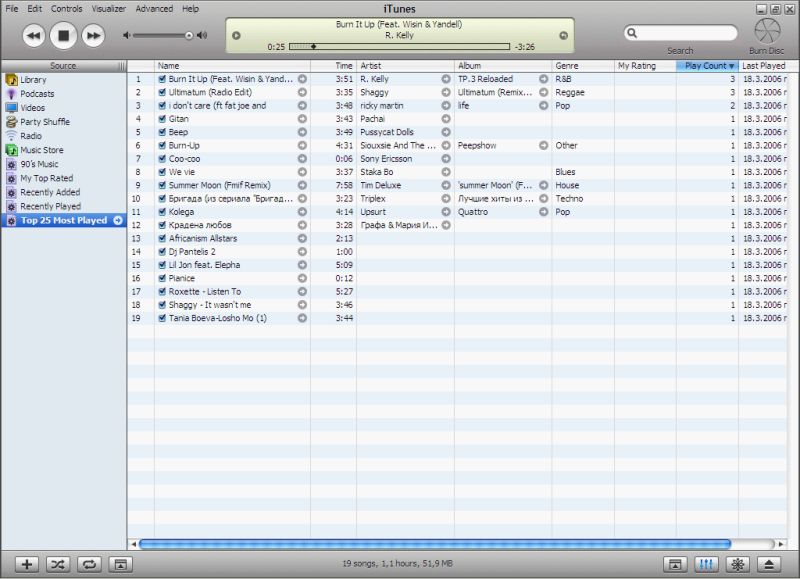The height and width of the screenshot is (579, 800).
Task: Click the arrow icon next to album Peepshow
Action: (543, 145)
